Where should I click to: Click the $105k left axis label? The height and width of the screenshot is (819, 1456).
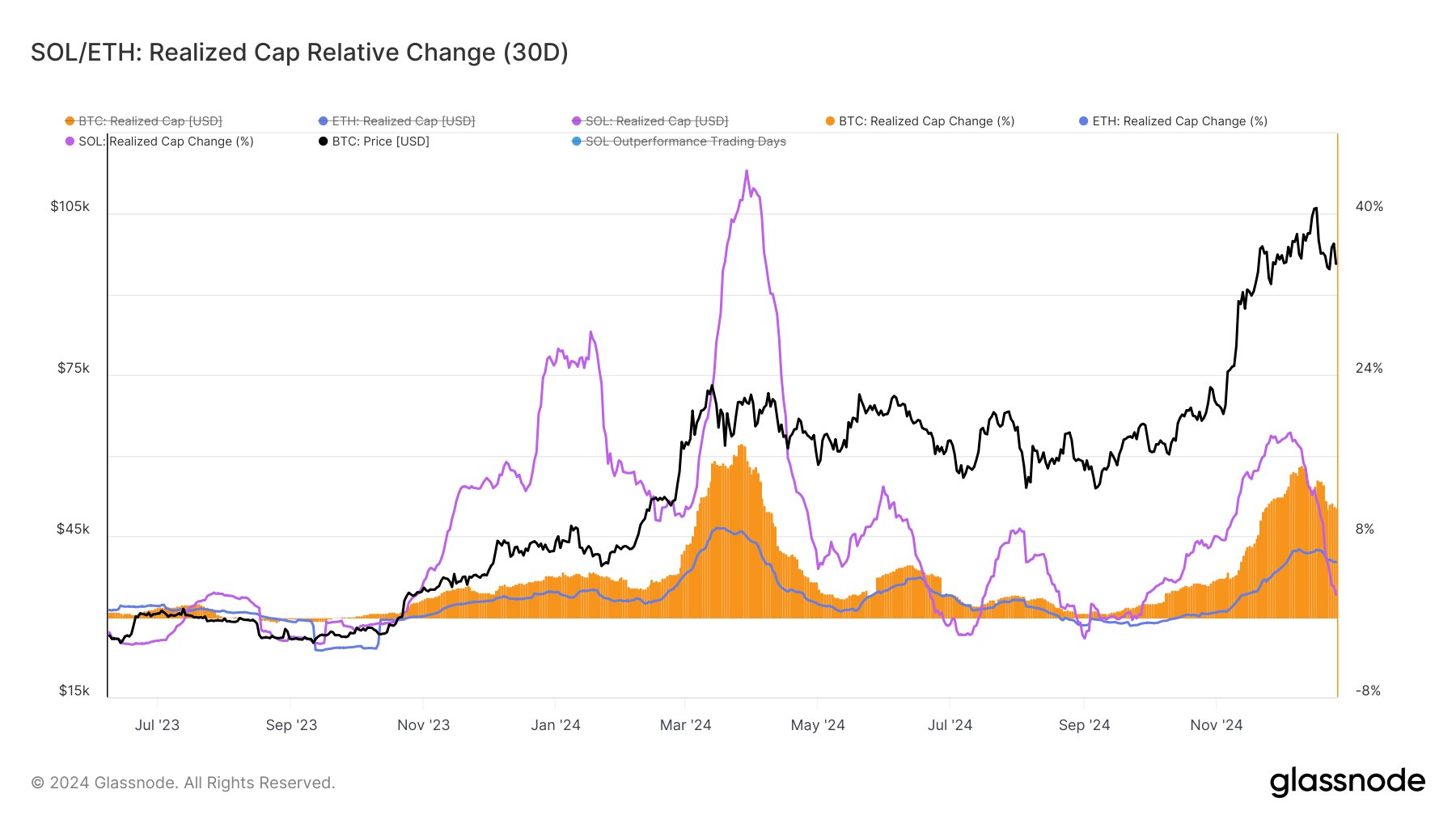coord(70,206)
